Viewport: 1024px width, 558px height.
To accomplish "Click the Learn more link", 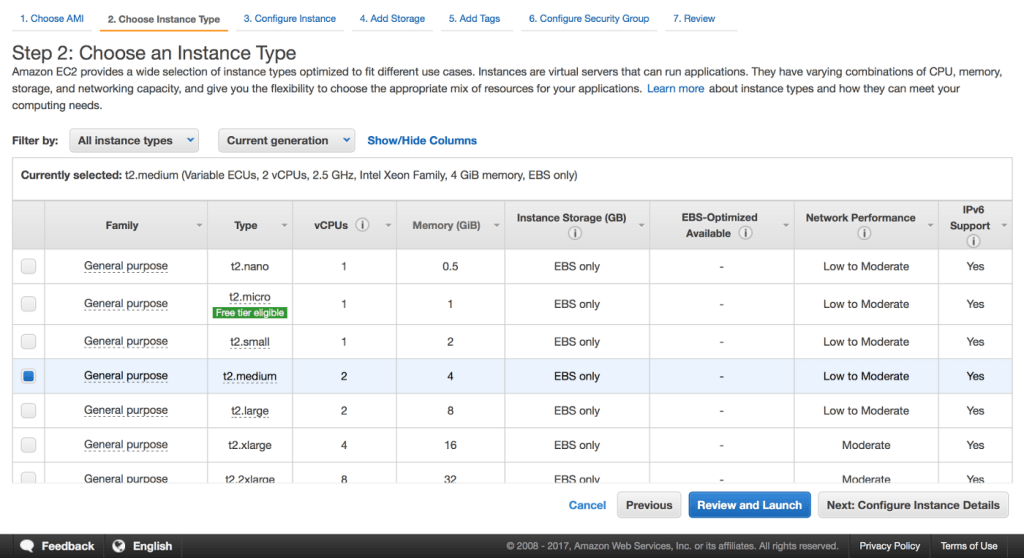I will [x=675, y=88].
